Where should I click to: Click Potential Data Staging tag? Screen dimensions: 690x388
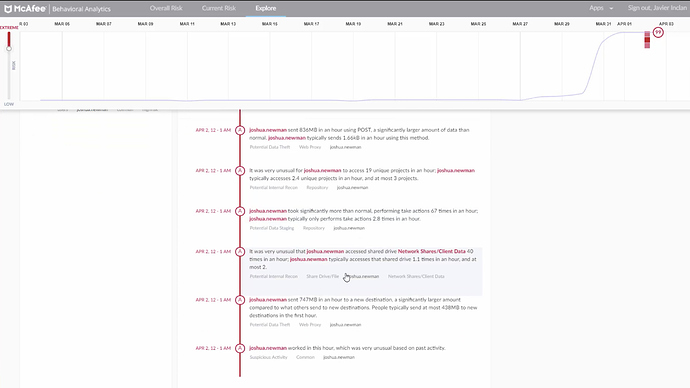[272, 228]
